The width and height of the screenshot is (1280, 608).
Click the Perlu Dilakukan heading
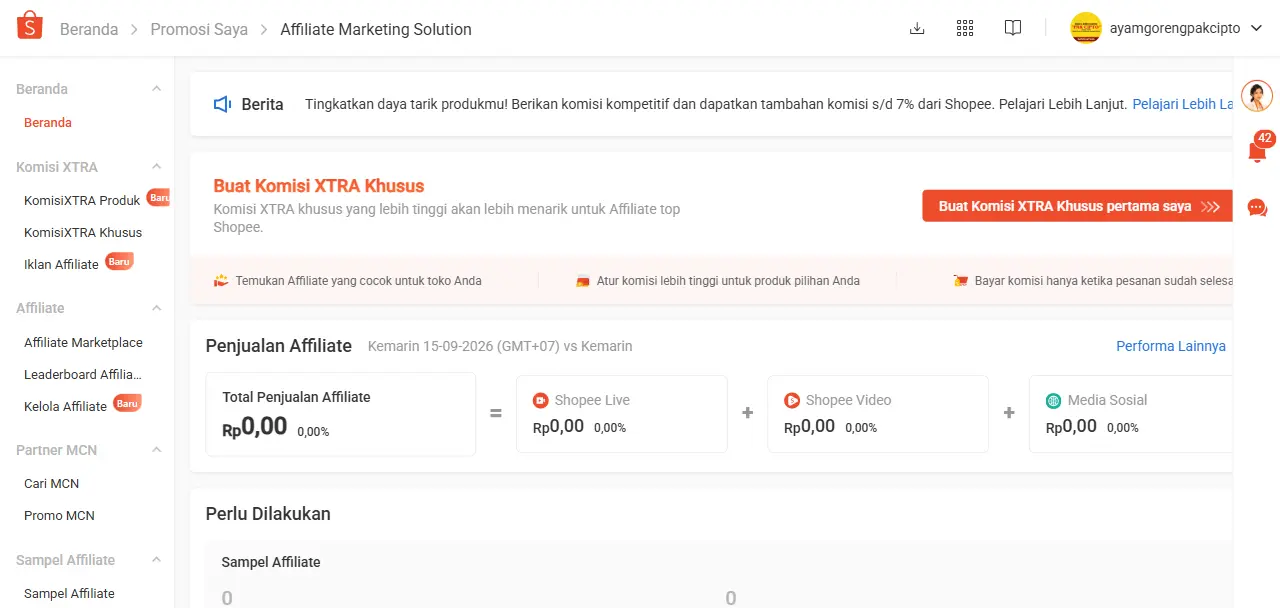[x=268, y=514]
